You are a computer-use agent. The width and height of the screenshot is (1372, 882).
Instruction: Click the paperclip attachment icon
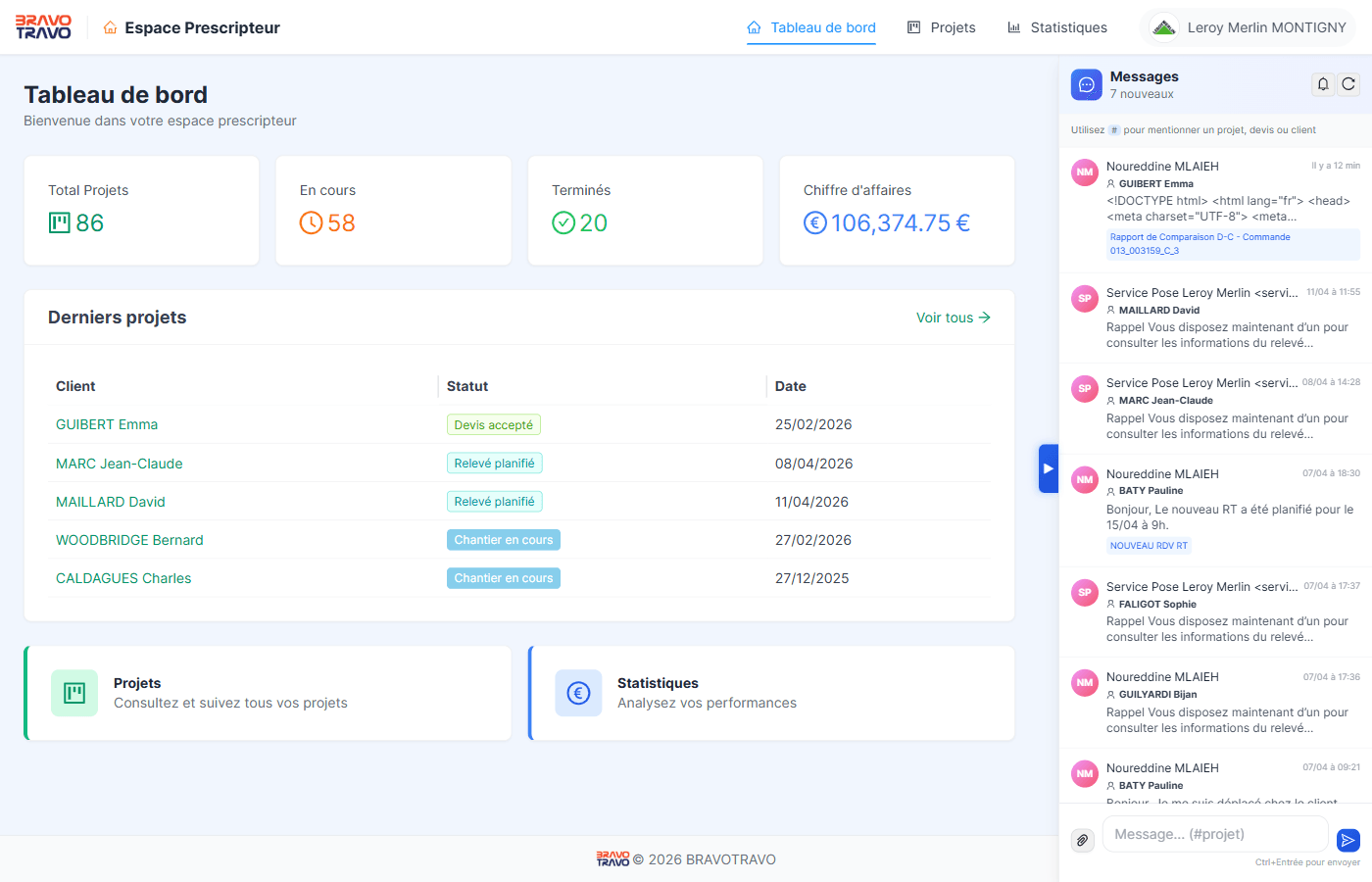point(1083,840)
